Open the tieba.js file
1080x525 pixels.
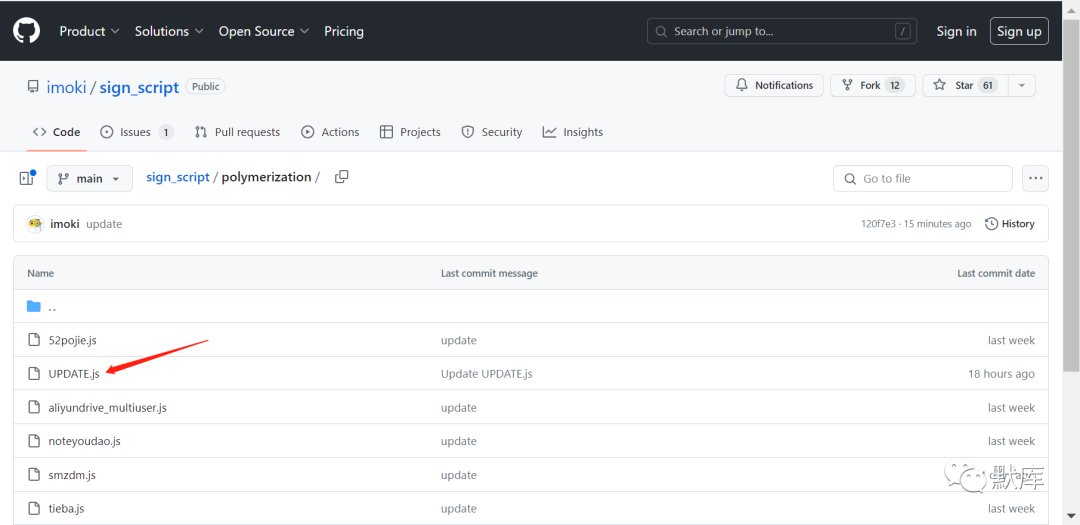[x=66, y=508]
